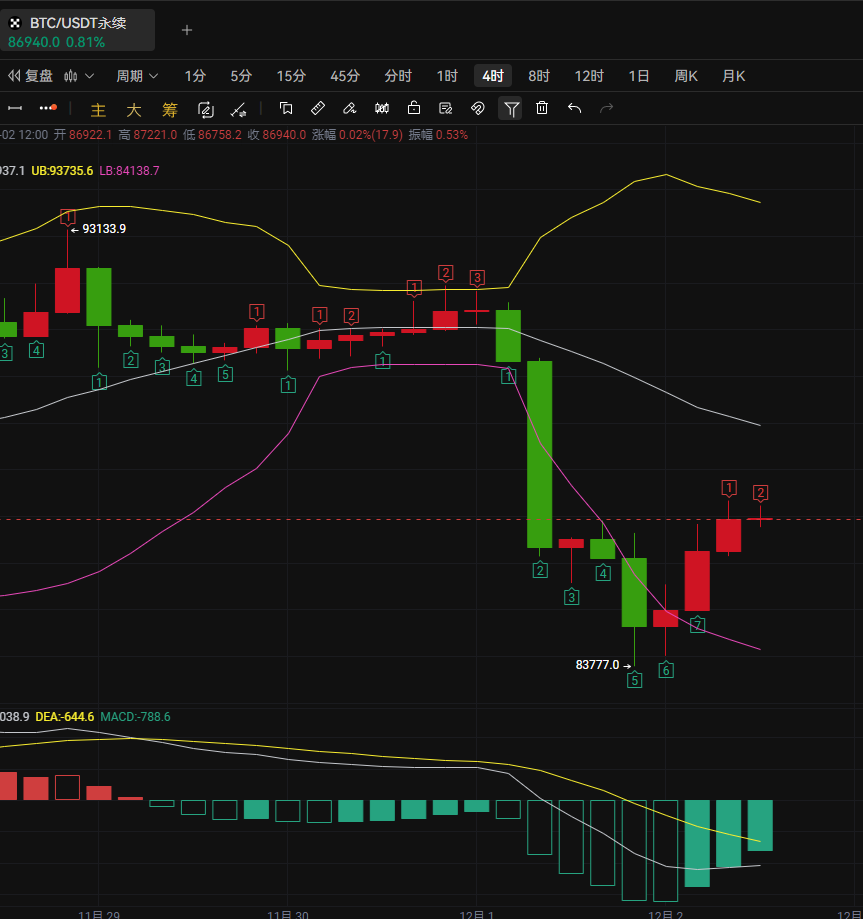Open the 周期 period dropdown

tap(135, 76)
